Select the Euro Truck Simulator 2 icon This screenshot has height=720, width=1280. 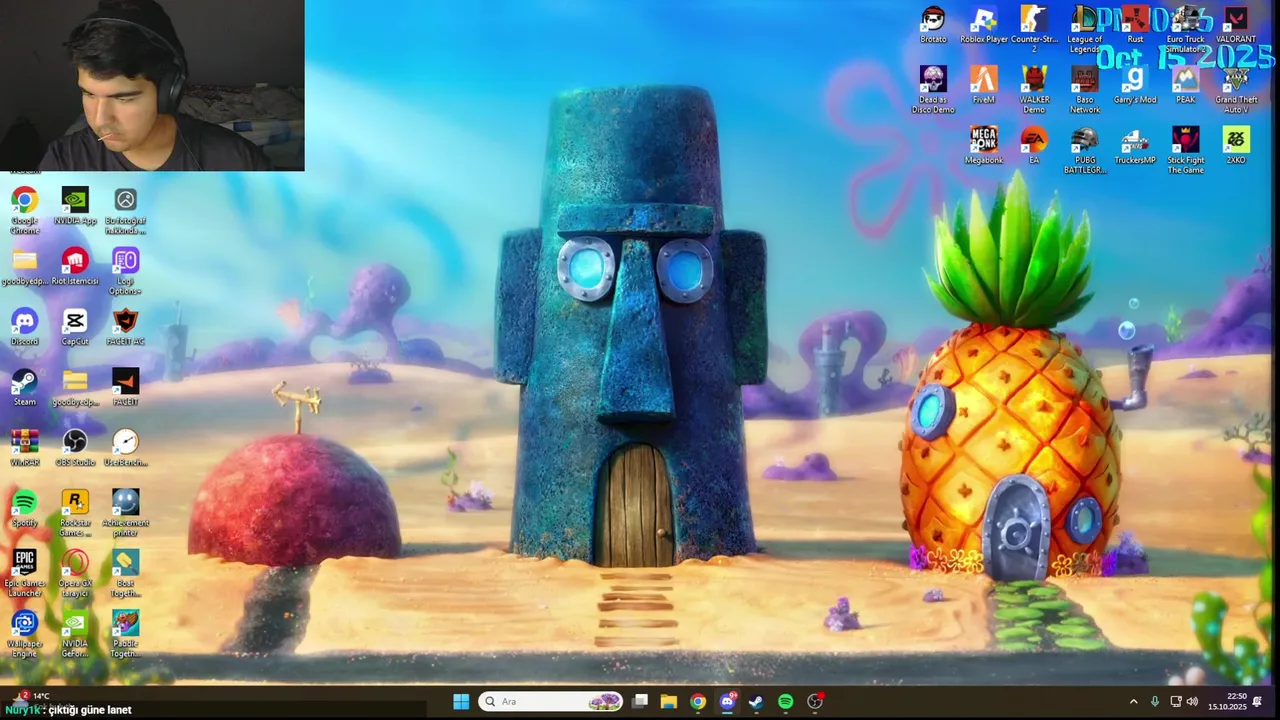point(1185,30)
